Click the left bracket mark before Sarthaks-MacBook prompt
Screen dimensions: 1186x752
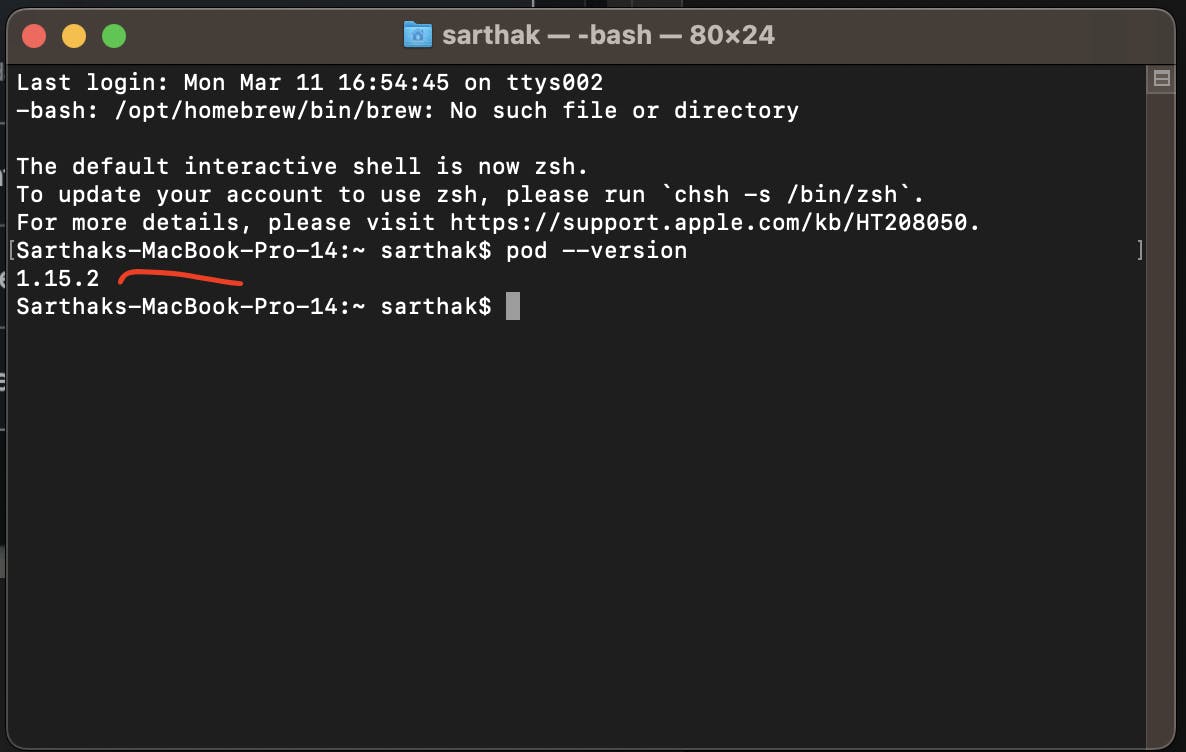click(11, 250)
